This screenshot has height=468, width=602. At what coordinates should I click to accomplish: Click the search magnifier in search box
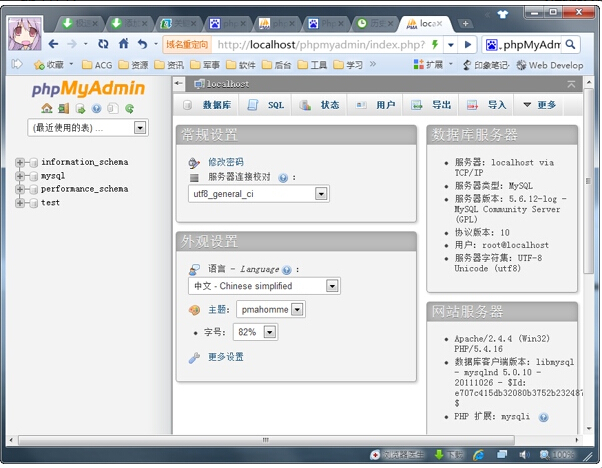(571, 45)
